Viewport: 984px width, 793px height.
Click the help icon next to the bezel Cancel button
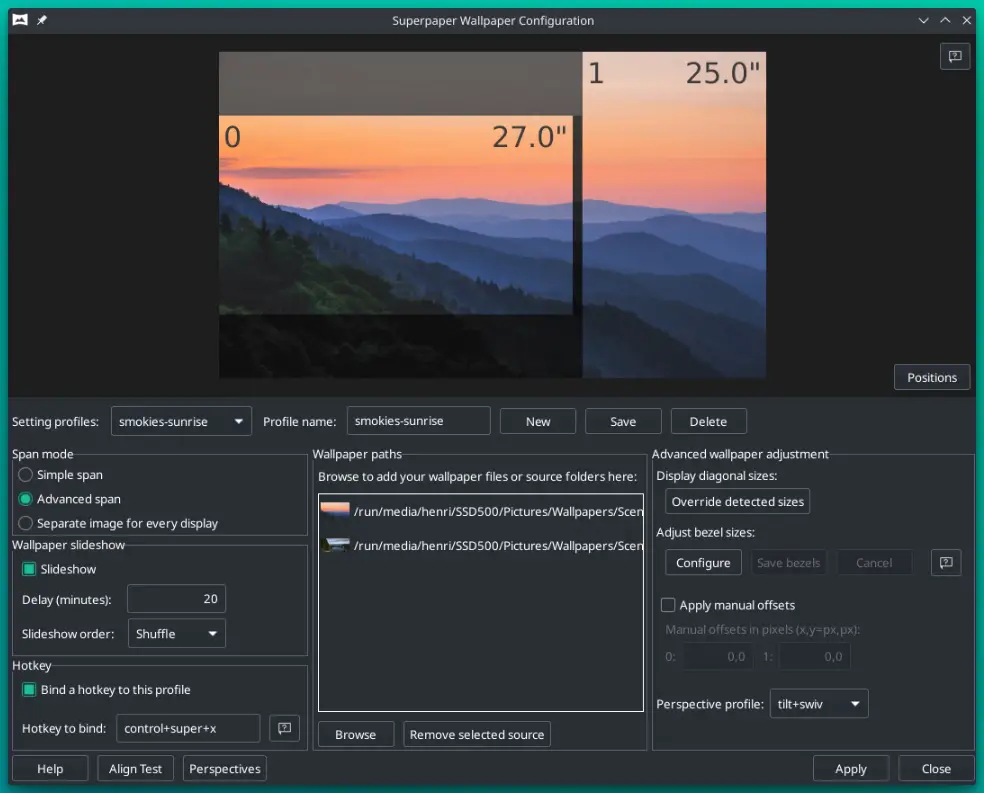[946, 562]
